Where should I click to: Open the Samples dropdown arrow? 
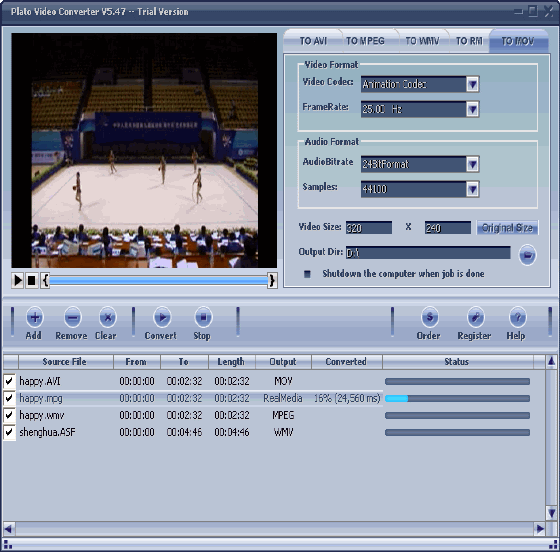(x=472, y=189)
